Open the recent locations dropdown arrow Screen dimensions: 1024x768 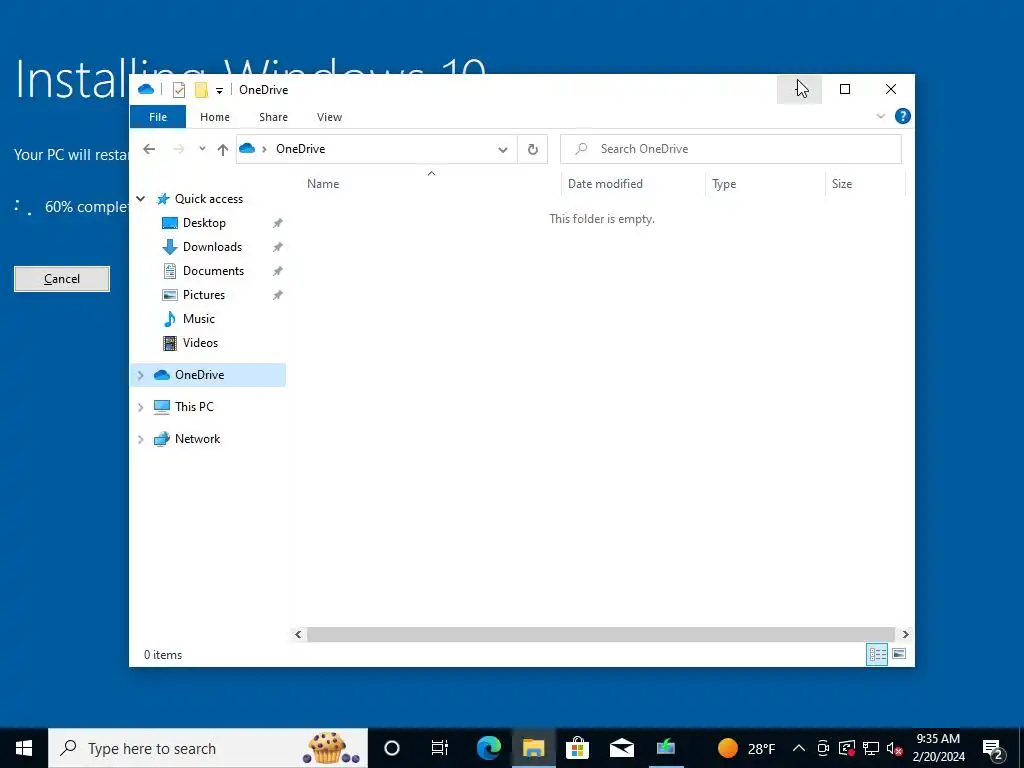click(x=202, y=149)
